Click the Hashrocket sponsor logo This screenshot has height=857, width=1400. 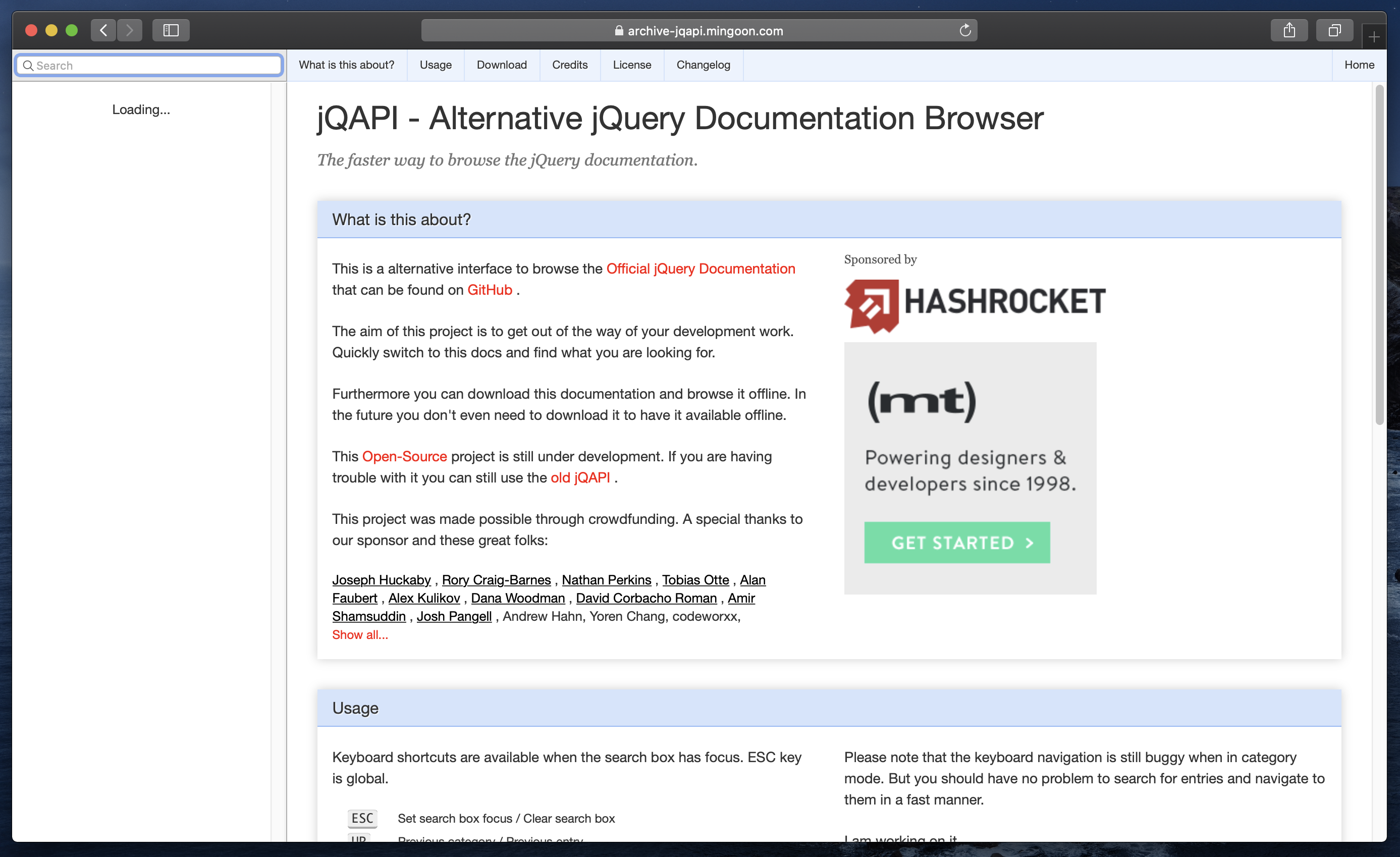pos(975,305)
